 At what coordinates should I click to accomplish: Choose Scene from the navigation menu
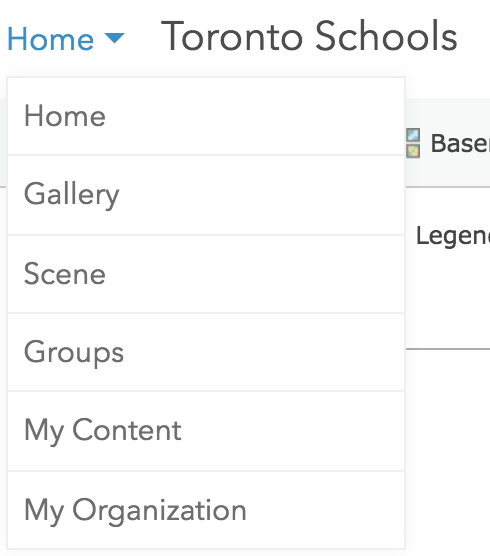(206, 274)
